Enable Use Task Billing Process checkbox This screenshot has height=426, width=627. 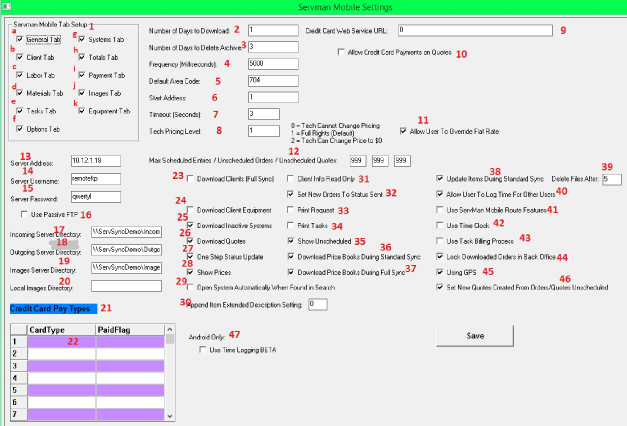(440, 241)
